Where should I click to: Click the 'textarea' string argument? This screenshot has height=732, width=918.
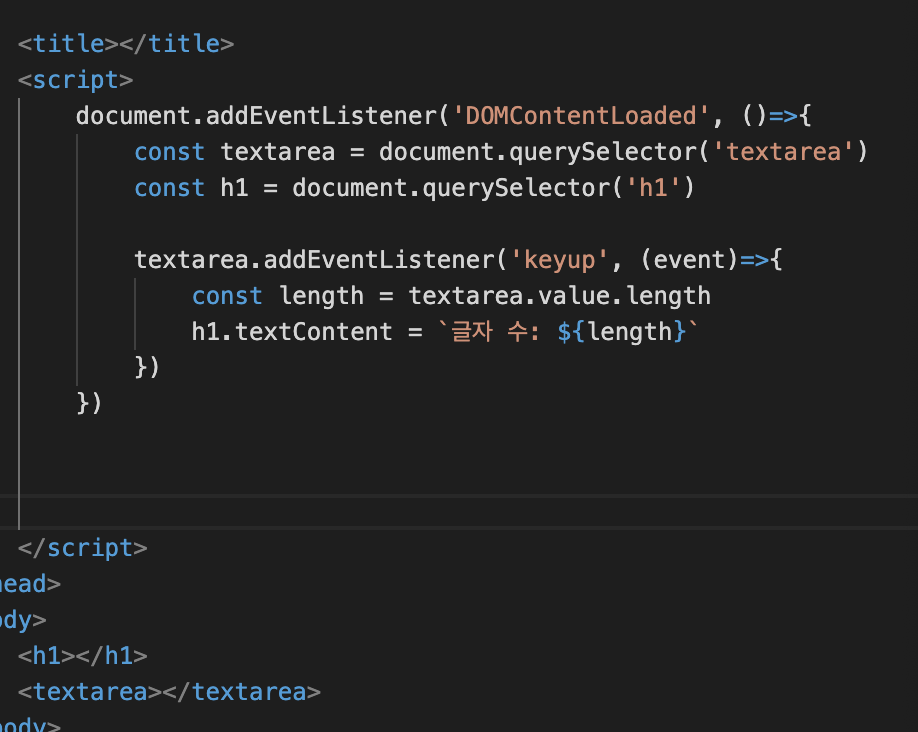(x=783, y=152)
